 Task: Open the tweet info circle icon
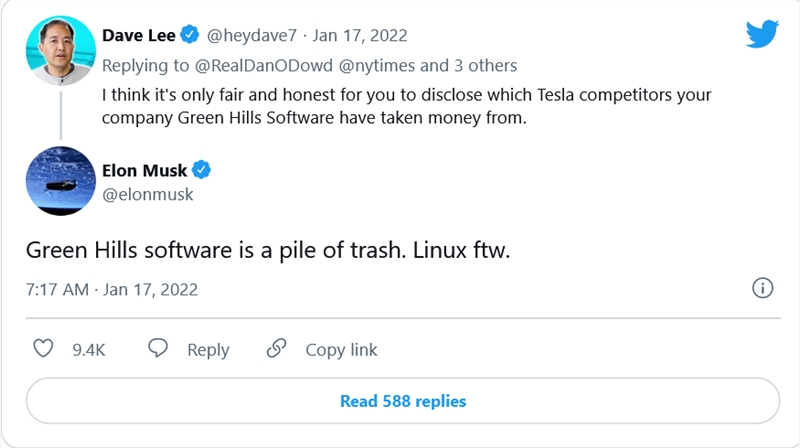click(x=762, y=288)
